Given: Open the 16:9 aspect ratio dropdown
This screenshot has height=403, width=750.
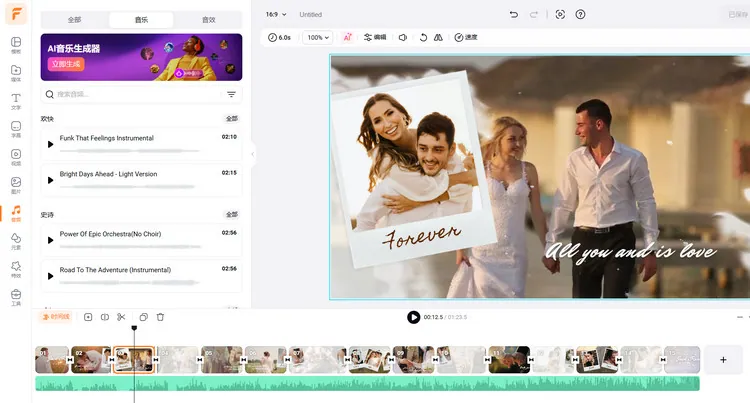Looking at the screenshot, I should pyautogui.click(x=276, y=14).
